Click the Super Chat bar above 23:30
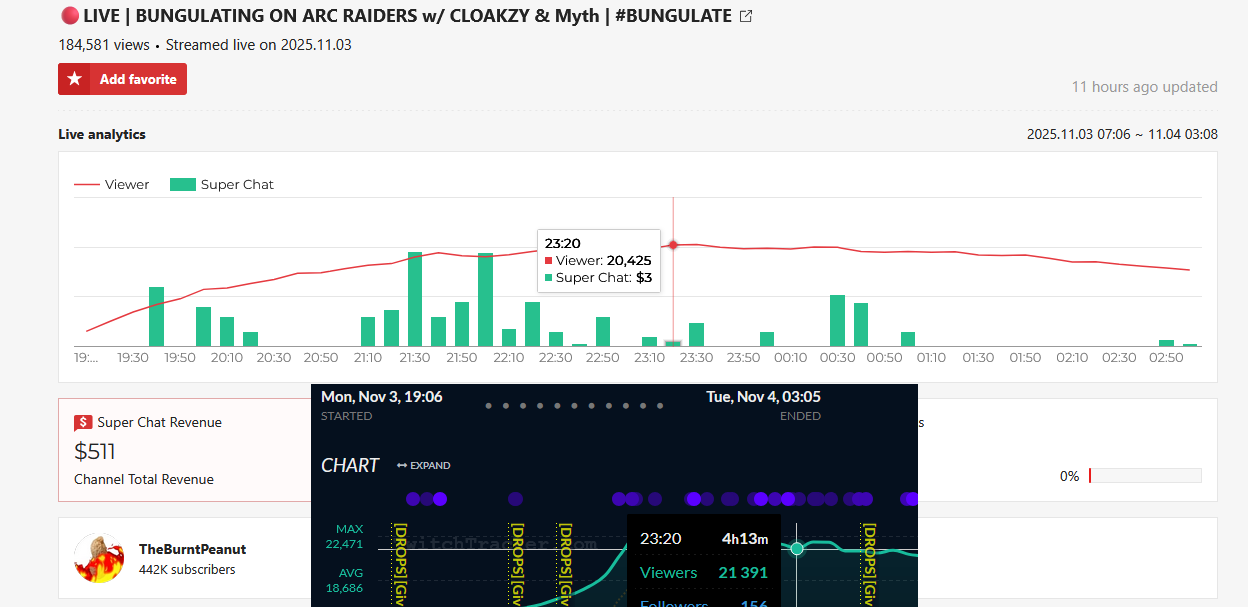Viewport: 1248px width, 607px height. [696, 334]
